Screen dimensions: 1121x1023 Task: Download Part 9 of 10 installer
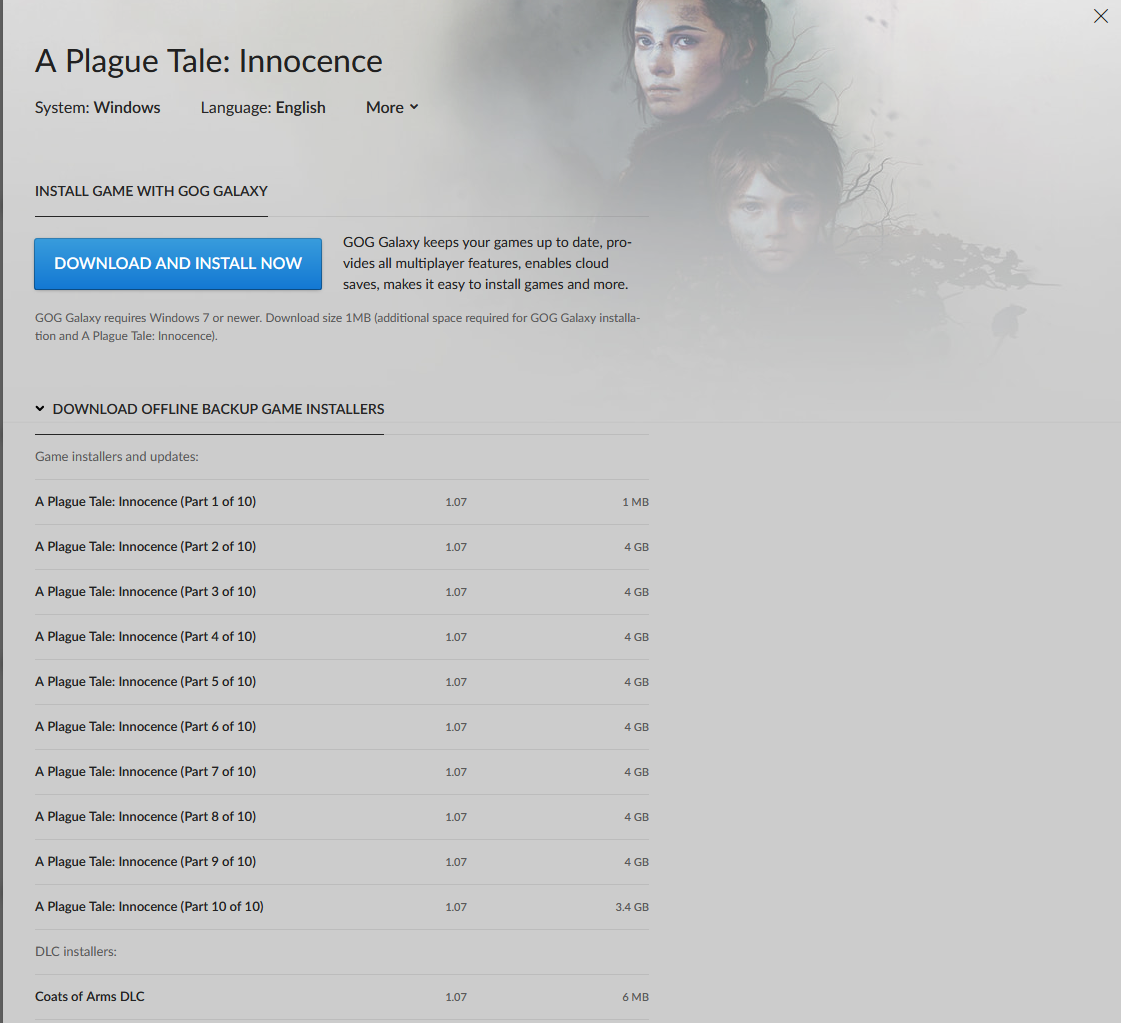342,862
